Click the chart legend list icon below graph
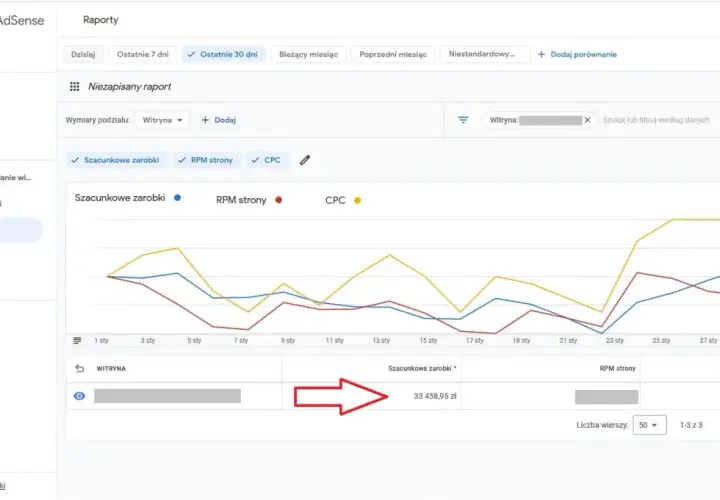 [77, 340]
